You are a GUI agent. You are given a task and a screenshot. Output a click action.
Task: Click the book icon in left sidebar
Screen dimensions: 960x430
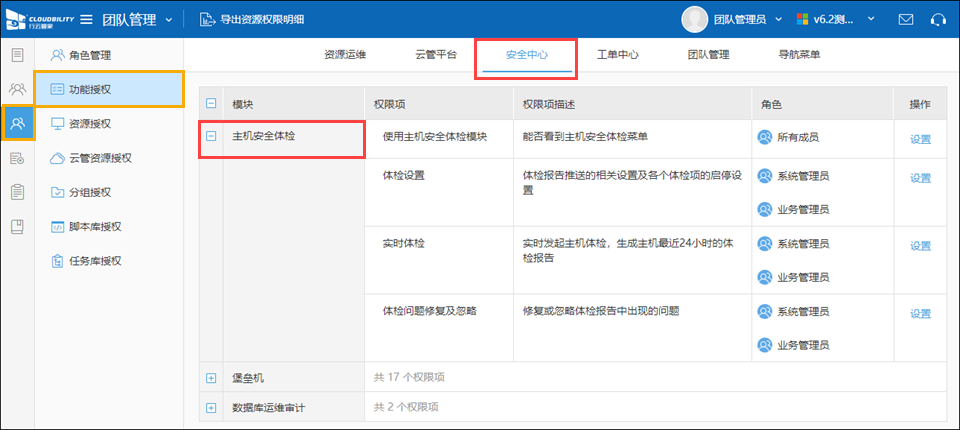click(x=17, y=226)
